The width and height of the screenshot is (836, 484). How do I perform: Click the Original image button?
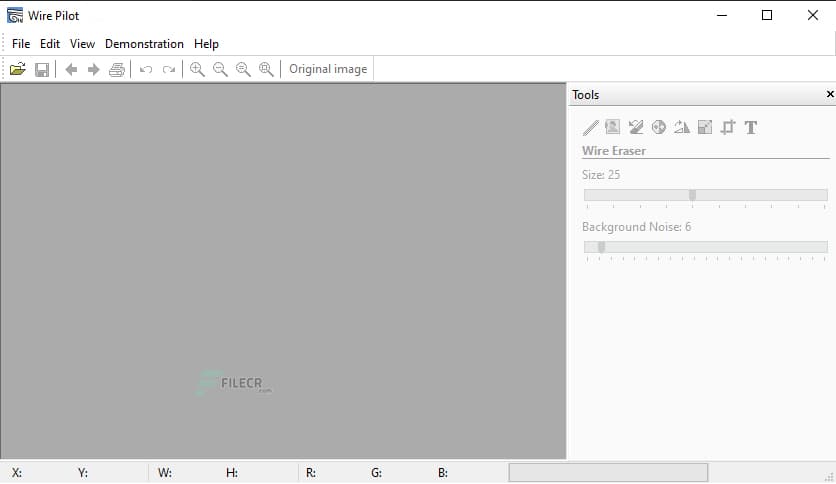click(x=328, y=69)
